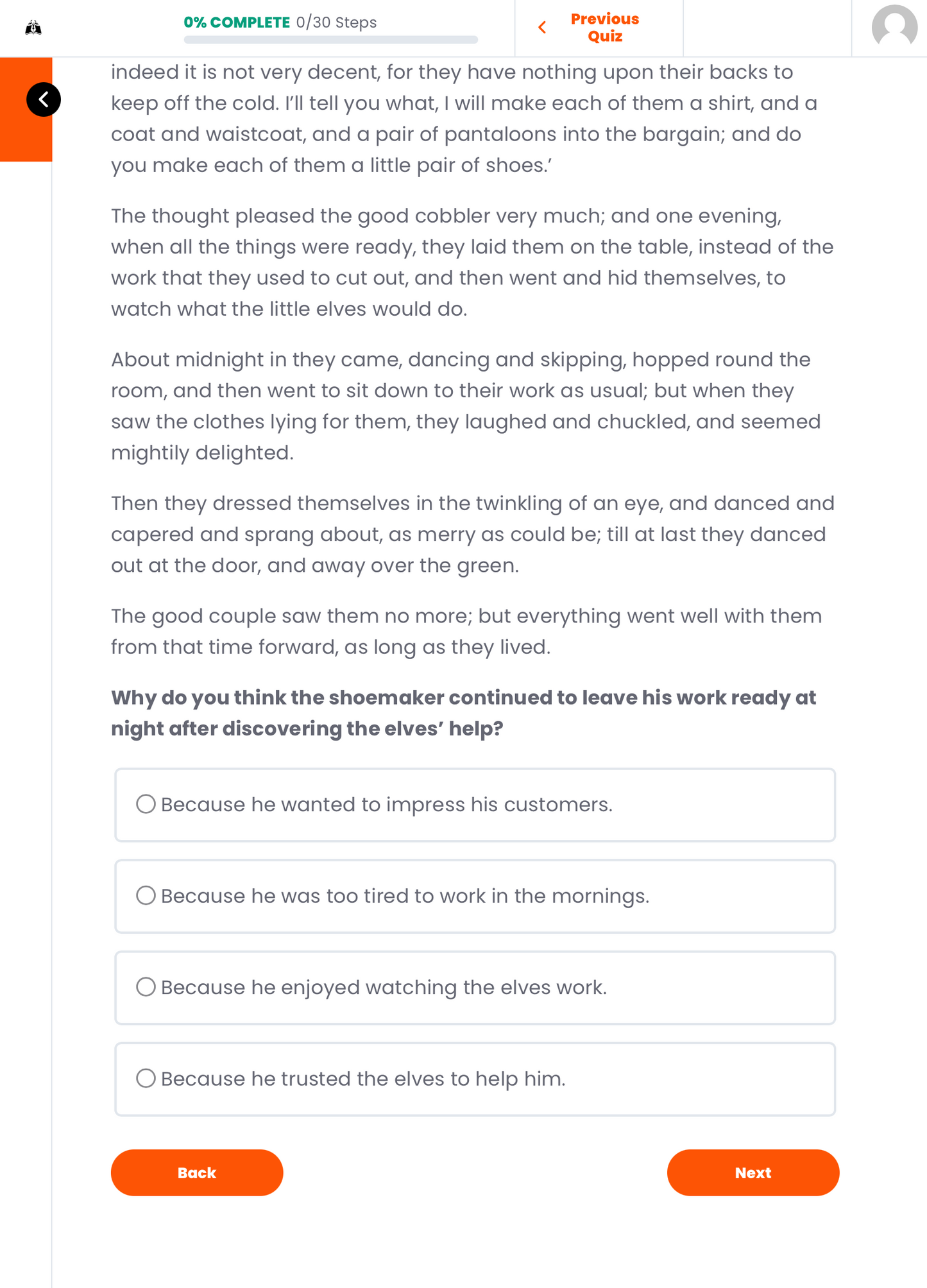Collapse the sidebar with the black arrow
Image resolution: width=927 pixels, height=1288 pixels.
point(44,99)
